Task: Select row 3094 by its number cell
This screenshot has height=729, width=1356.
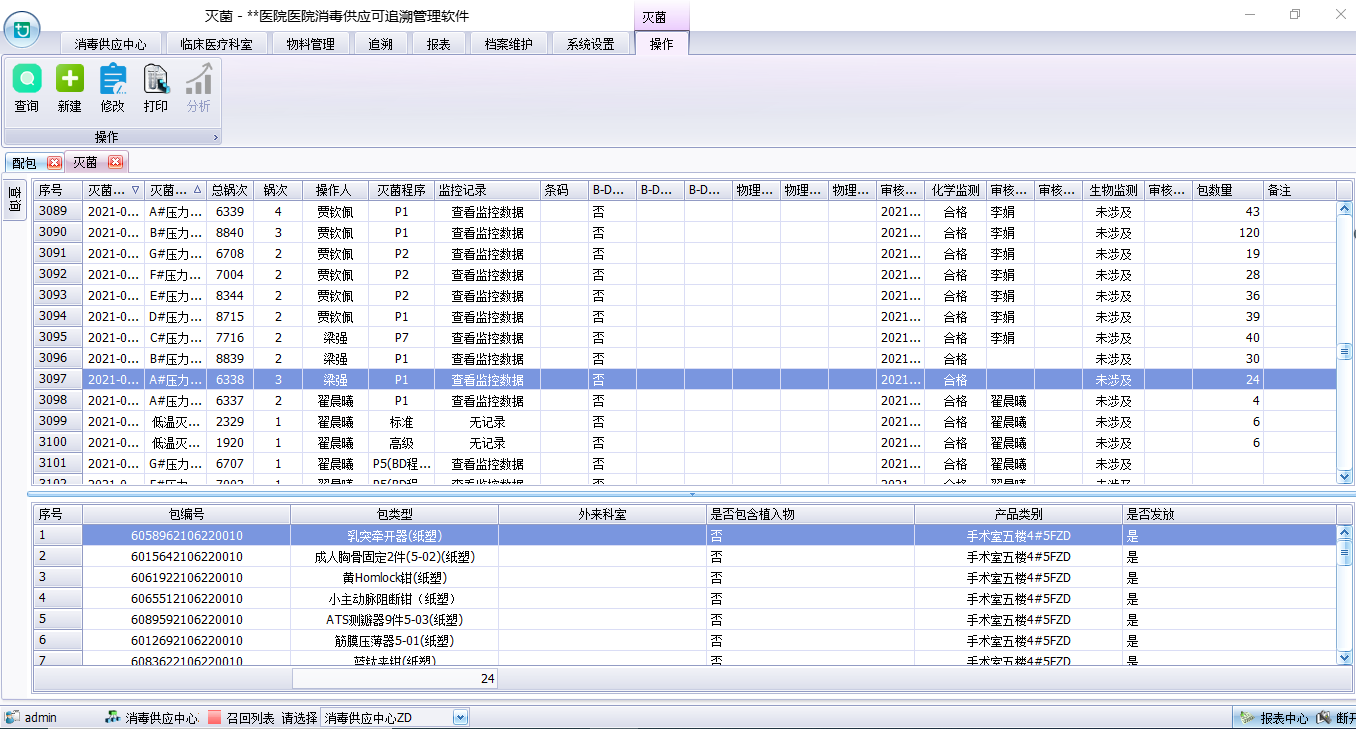Action: coord(58,317)
